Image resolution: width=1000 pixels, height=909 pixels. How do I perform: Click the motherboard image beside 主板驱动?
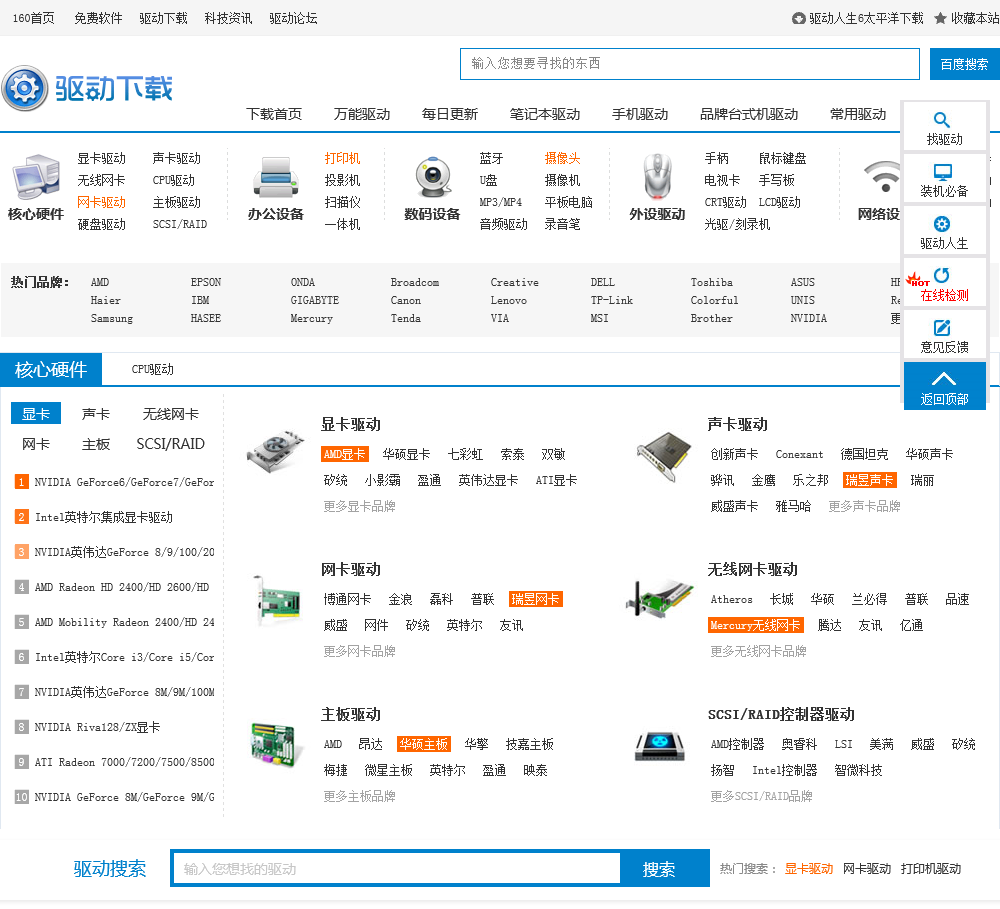[x=274, y=743]
